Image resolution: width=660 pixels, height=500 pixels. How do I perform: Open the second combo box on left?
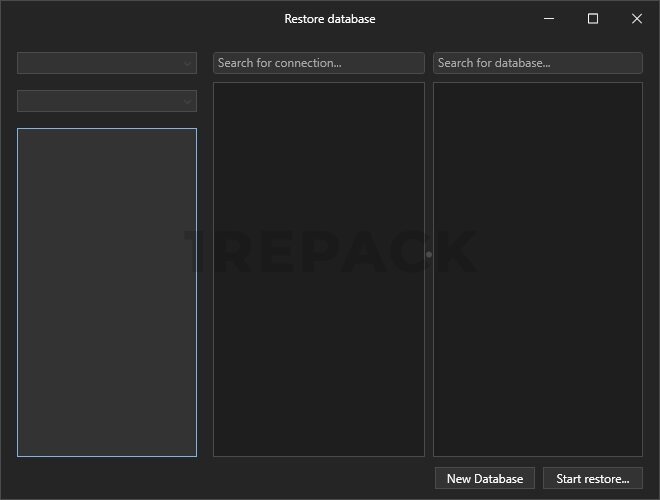(100, 101)
